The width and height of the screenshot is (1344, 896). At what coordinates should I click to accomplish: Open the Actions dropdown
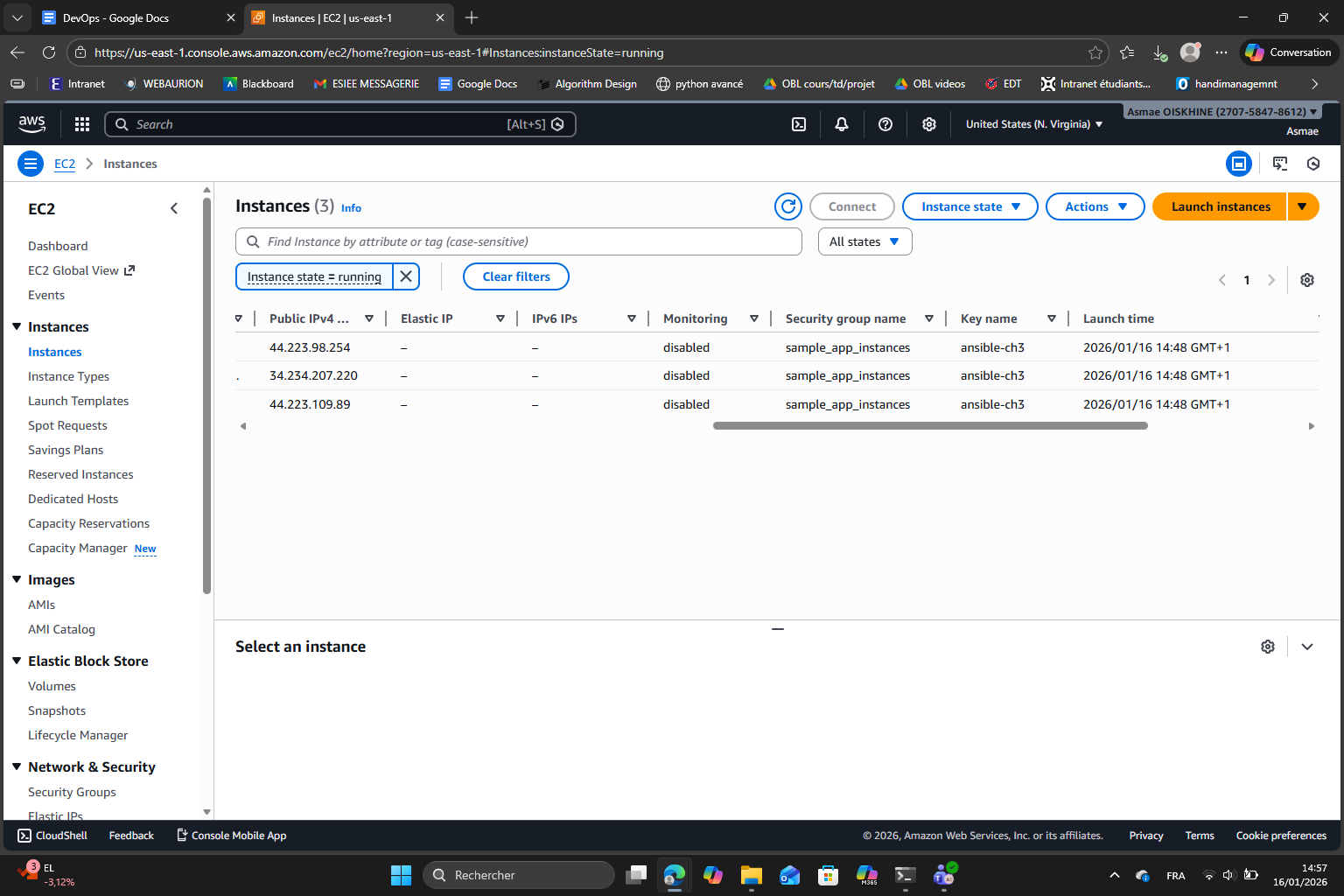coord(1095,206)
